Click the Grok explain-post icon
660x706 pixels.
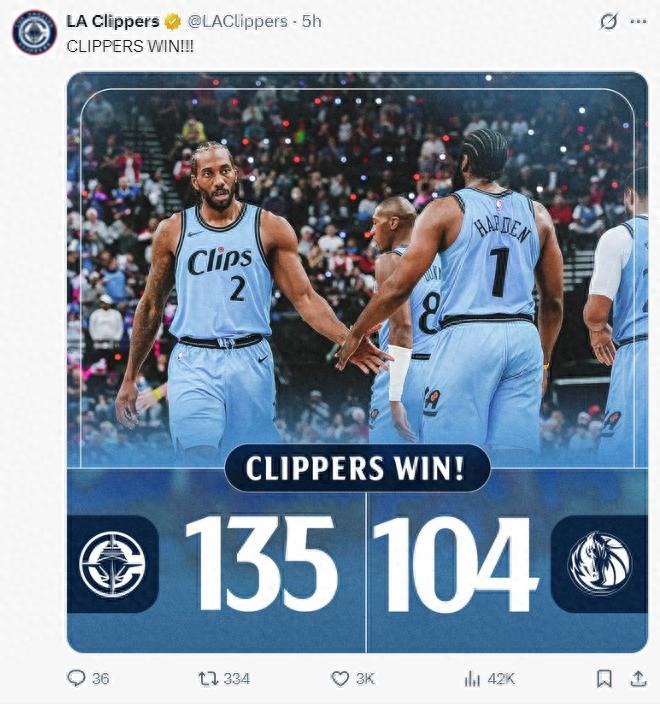coord(608,21)
